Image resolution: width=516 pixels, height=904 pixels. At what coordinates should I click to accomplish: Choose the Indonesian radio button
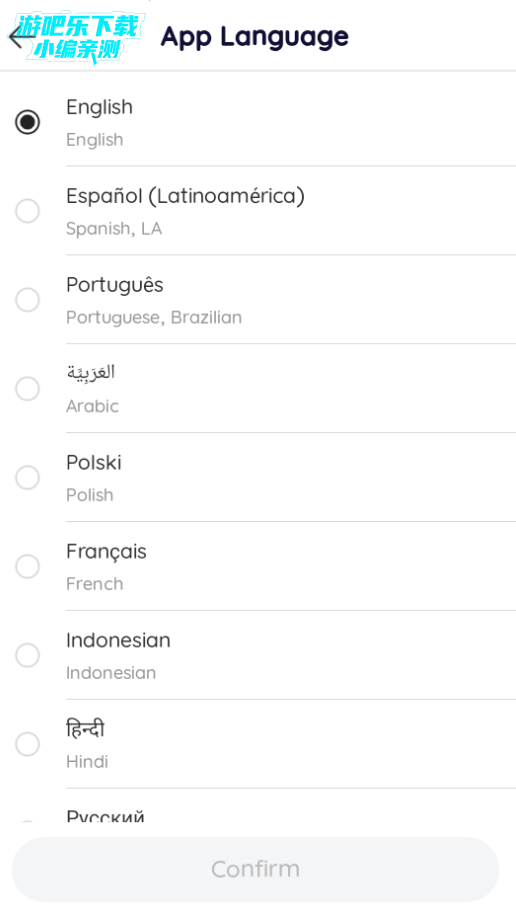[27, 655]
